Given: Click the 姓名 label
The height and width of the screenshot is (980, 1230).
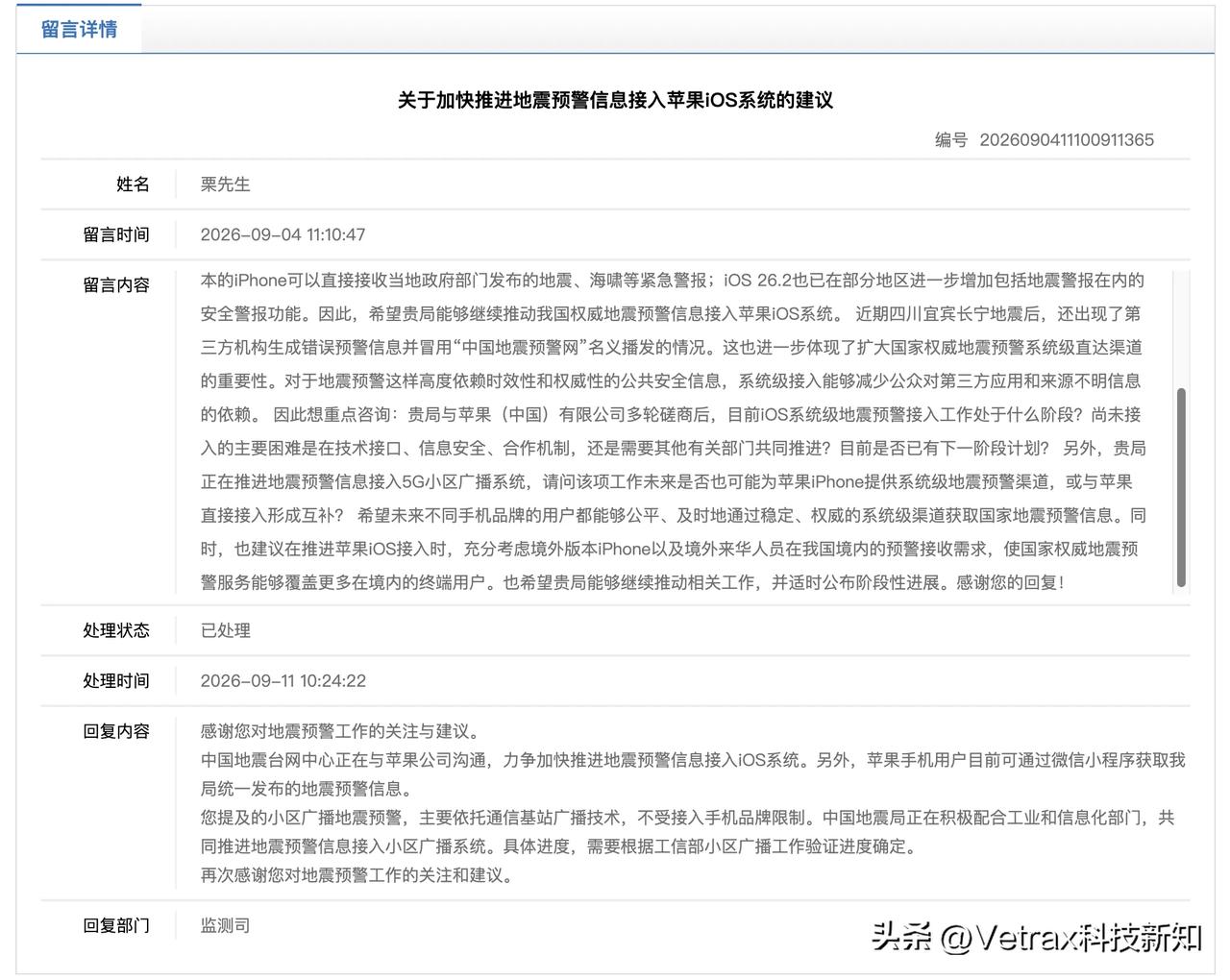Looking at the screenshot, I should click(x=133, y=184).
